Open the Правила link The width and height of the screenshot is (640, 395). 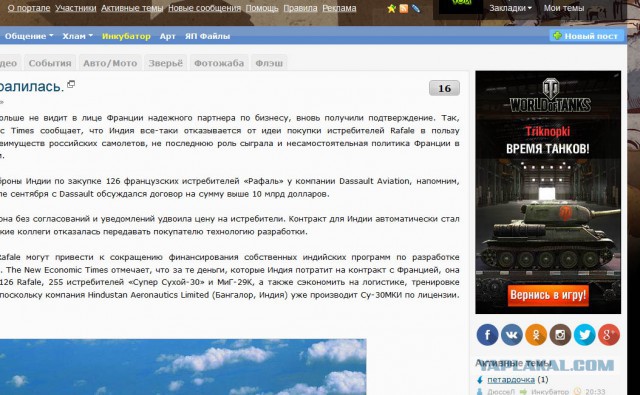point(300,8)
